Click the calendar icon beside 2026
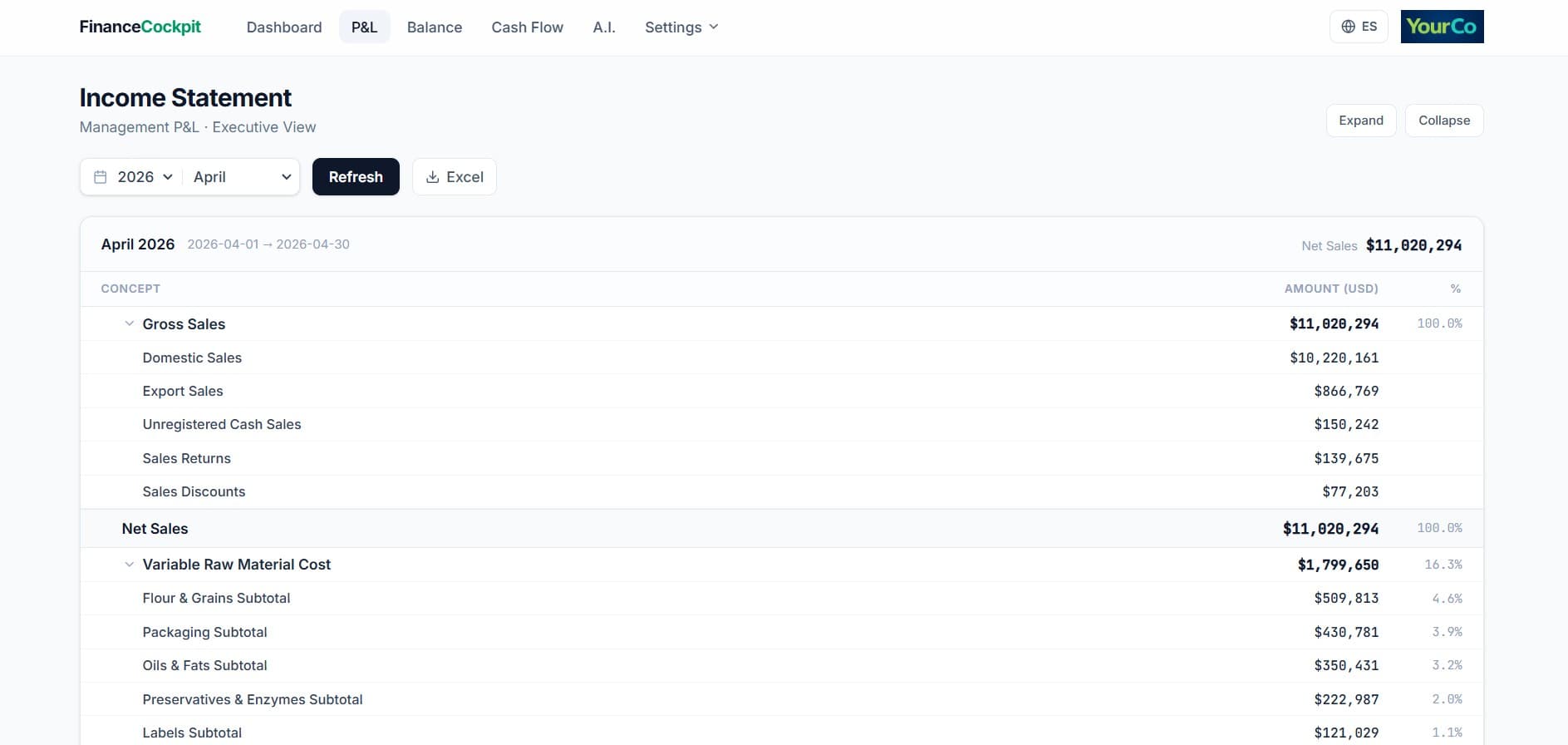Image resolution: width=1568 pixels, height=745 pixels. point(101,177)
